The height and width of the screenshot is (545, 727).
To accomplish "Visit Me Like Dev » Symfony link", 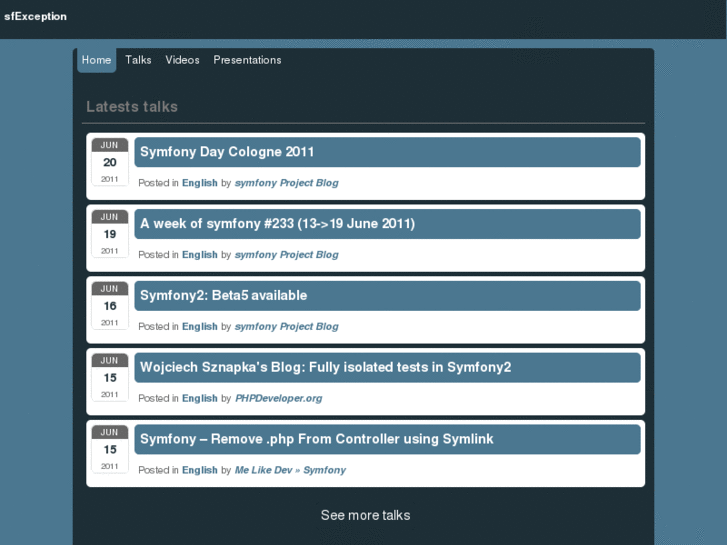I will 290,470.
